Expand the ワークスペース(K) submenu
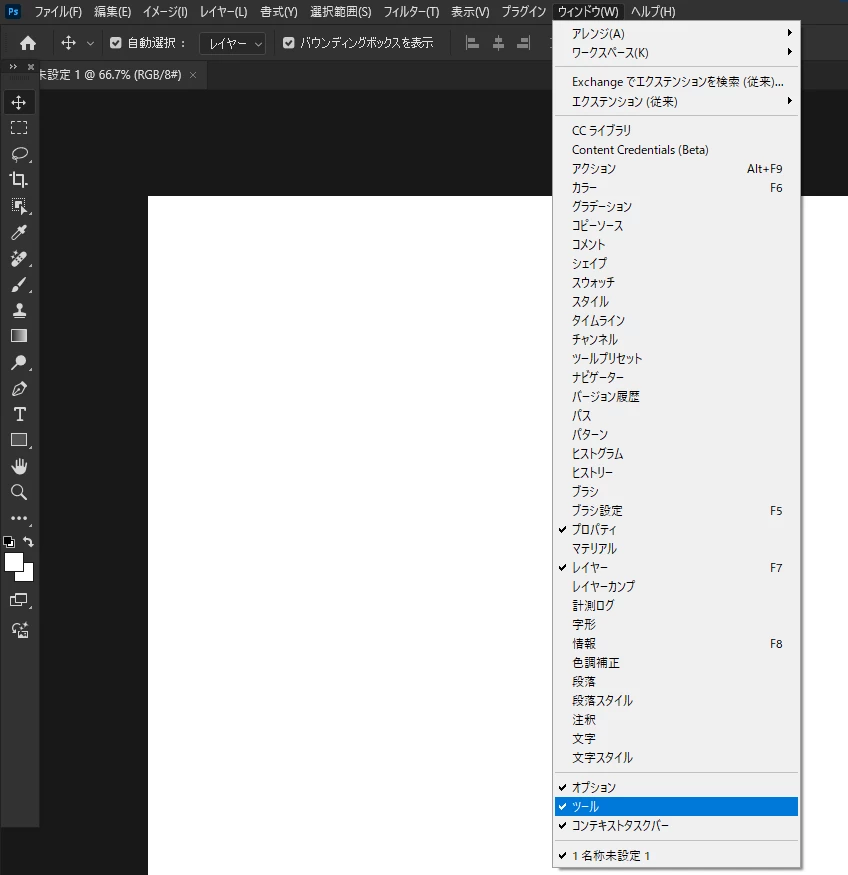Viewport: 848px width, 875px height. coord(676,52)
